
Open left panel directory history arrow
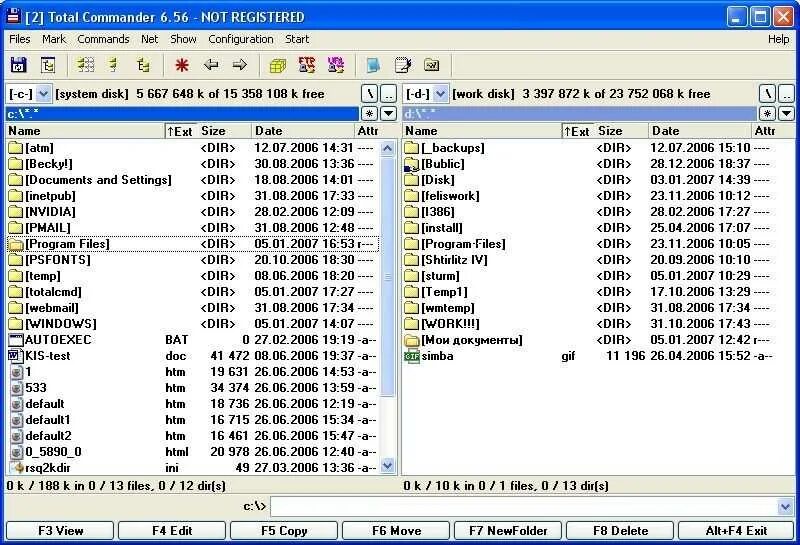coord(389,113)
